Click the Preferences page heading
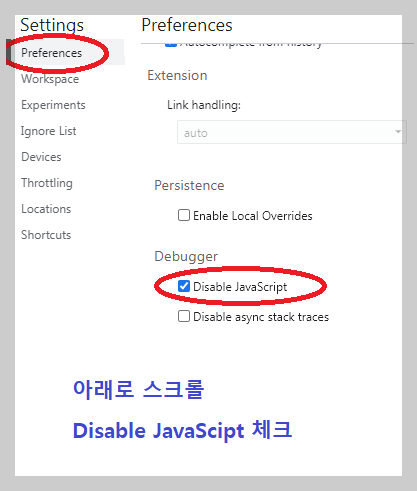The width and height of the screenshot is (417, 491). (187, 25)
